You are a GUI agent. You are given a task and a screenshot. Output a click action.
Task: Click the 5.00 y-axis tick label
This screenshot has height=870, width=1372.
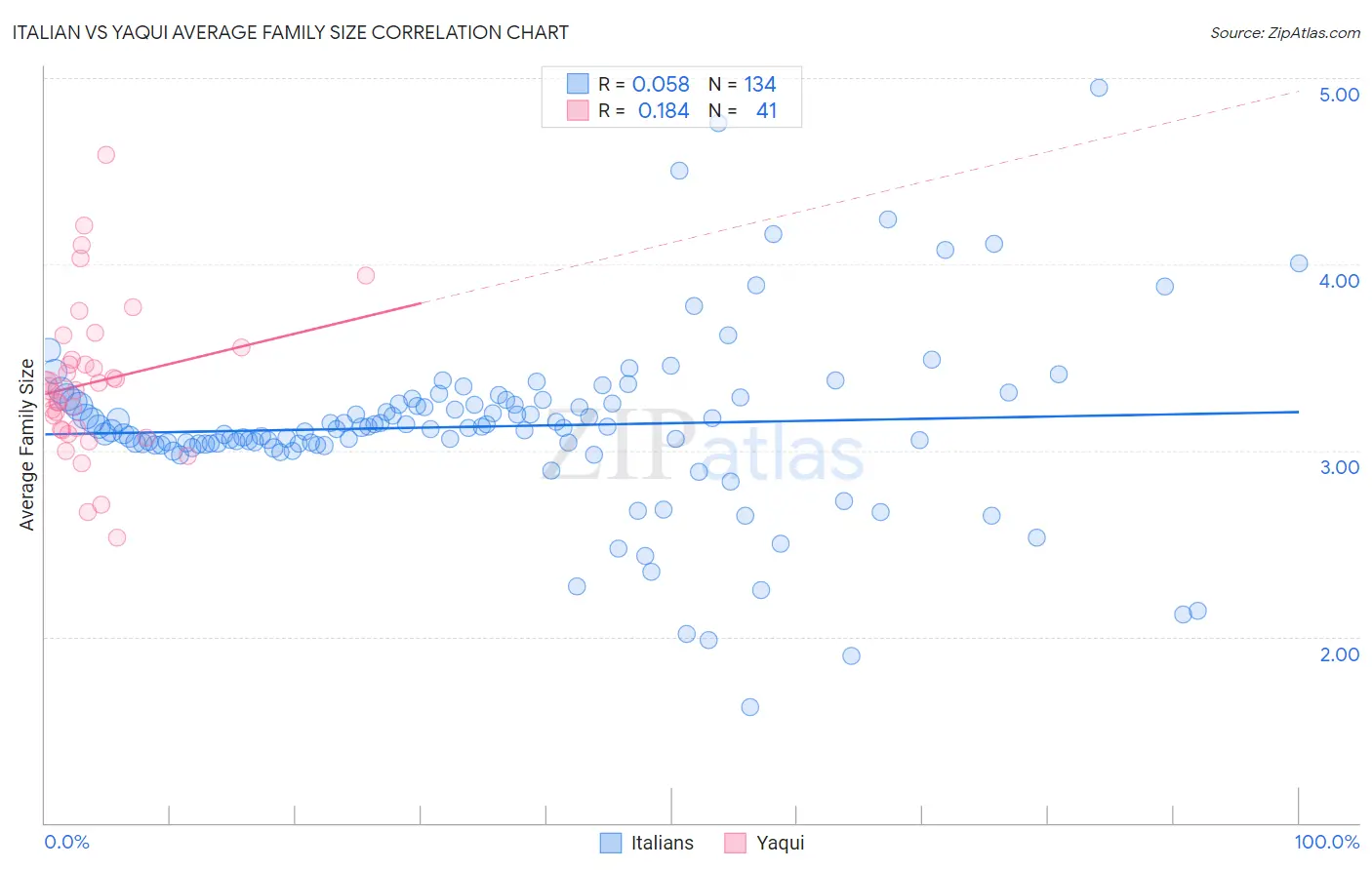coord(1340,95)
